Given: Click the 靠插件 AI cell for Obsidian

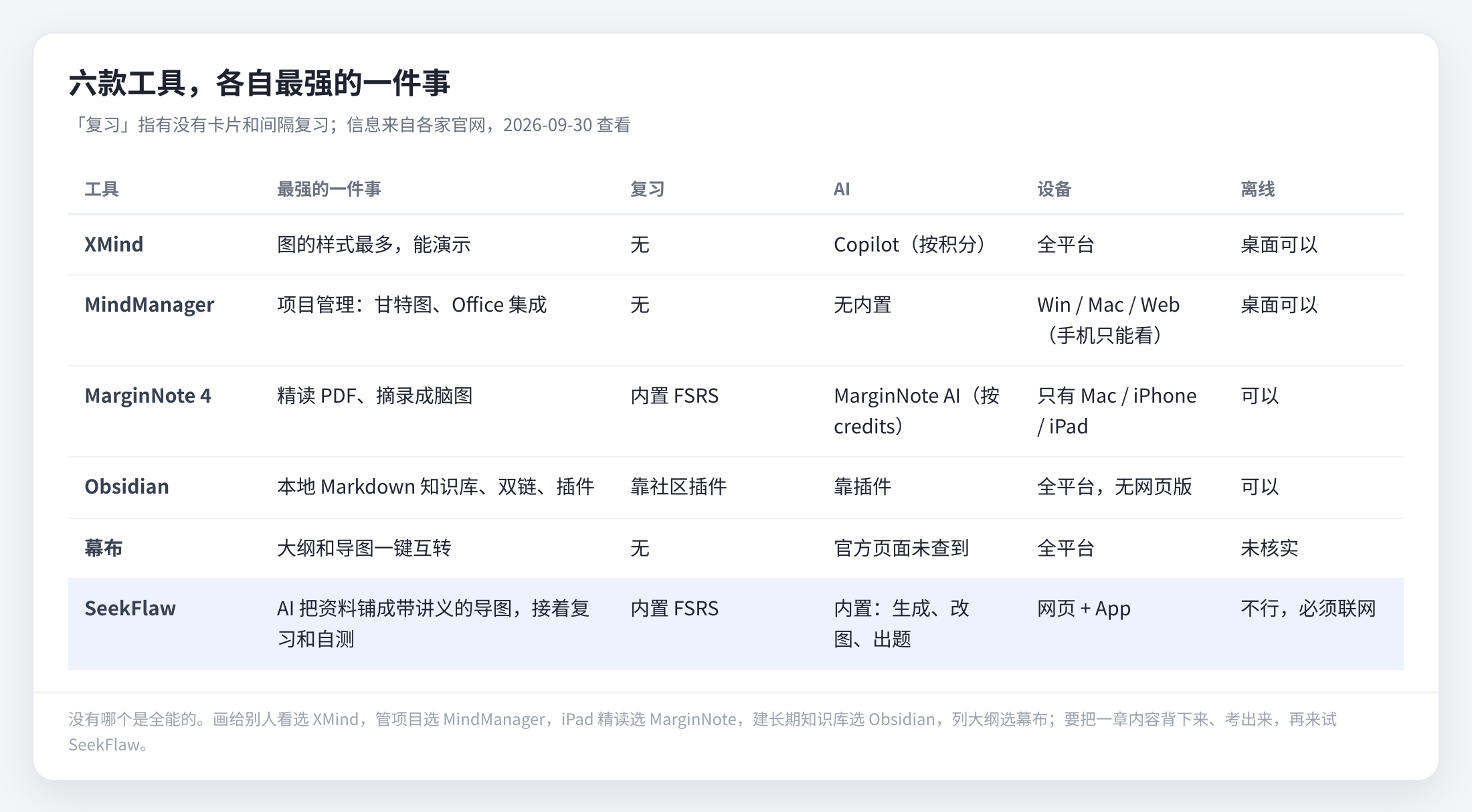Looking at the screenshot, I should (x=862, y=487).
